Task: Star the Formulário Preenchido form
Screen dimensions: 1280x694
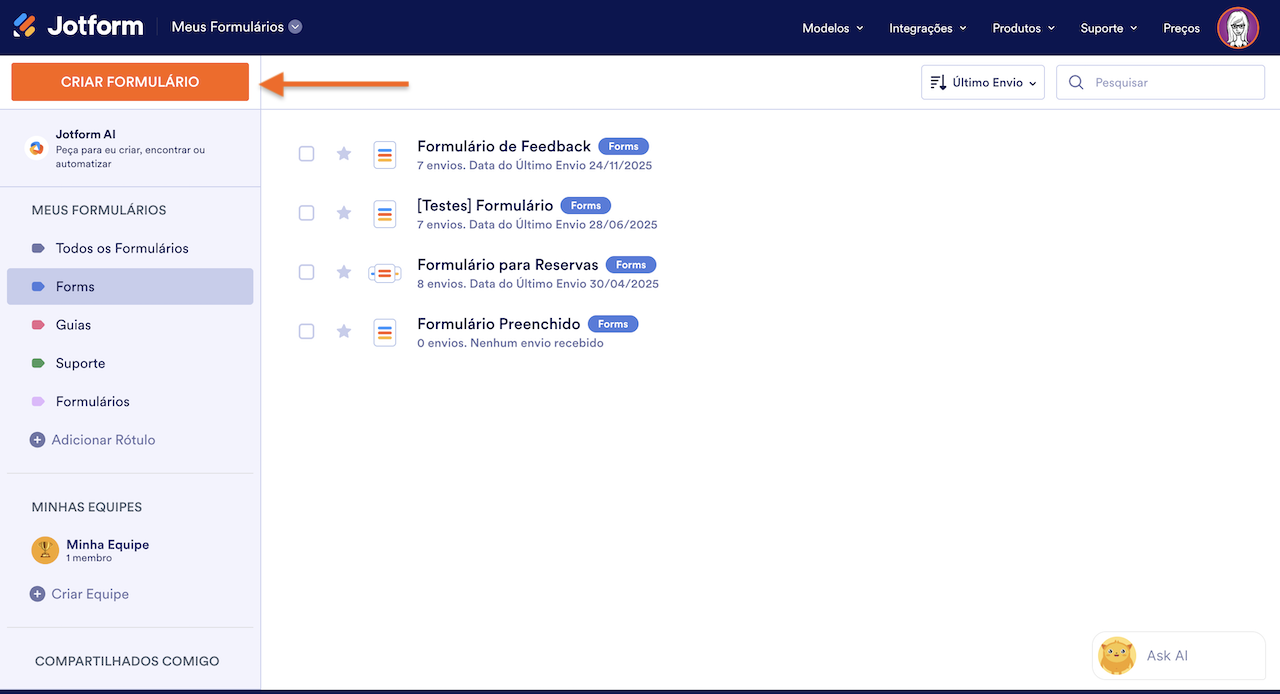Action: tap(343, 331)
